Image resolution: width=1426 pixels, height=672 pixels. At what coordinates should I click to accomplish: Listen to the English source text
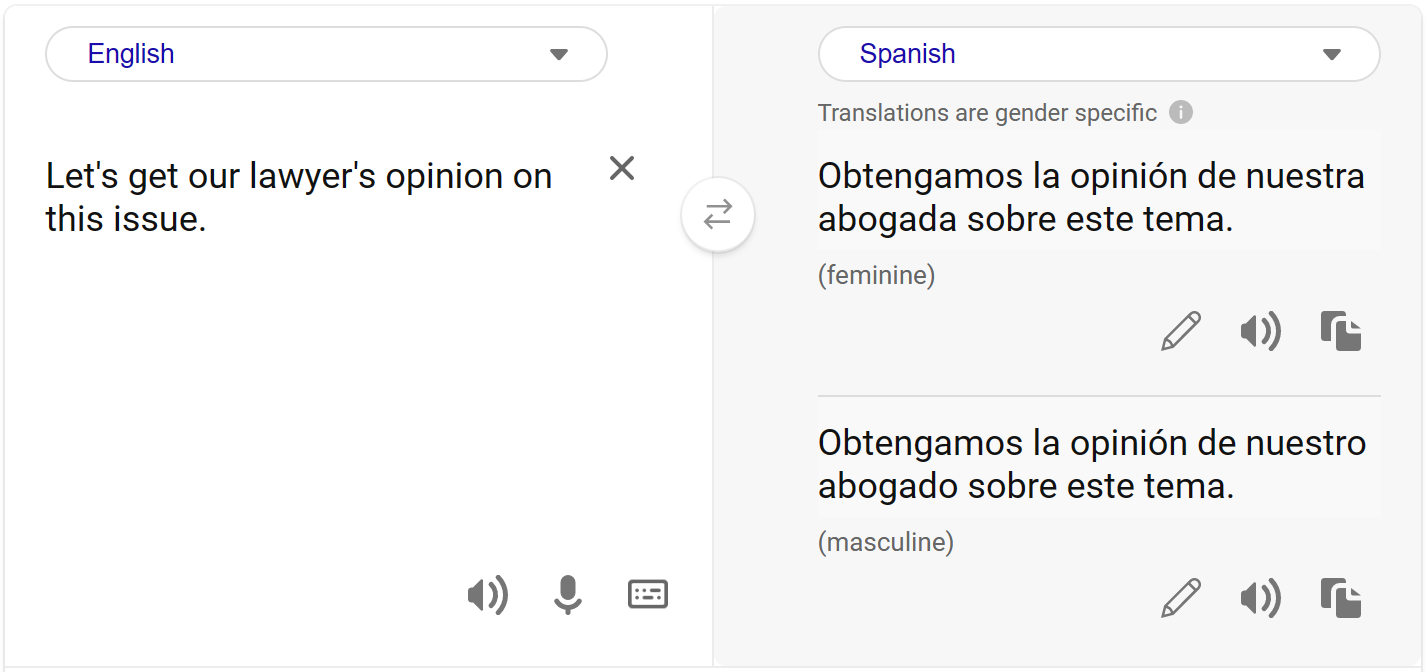tap(488, 595)
